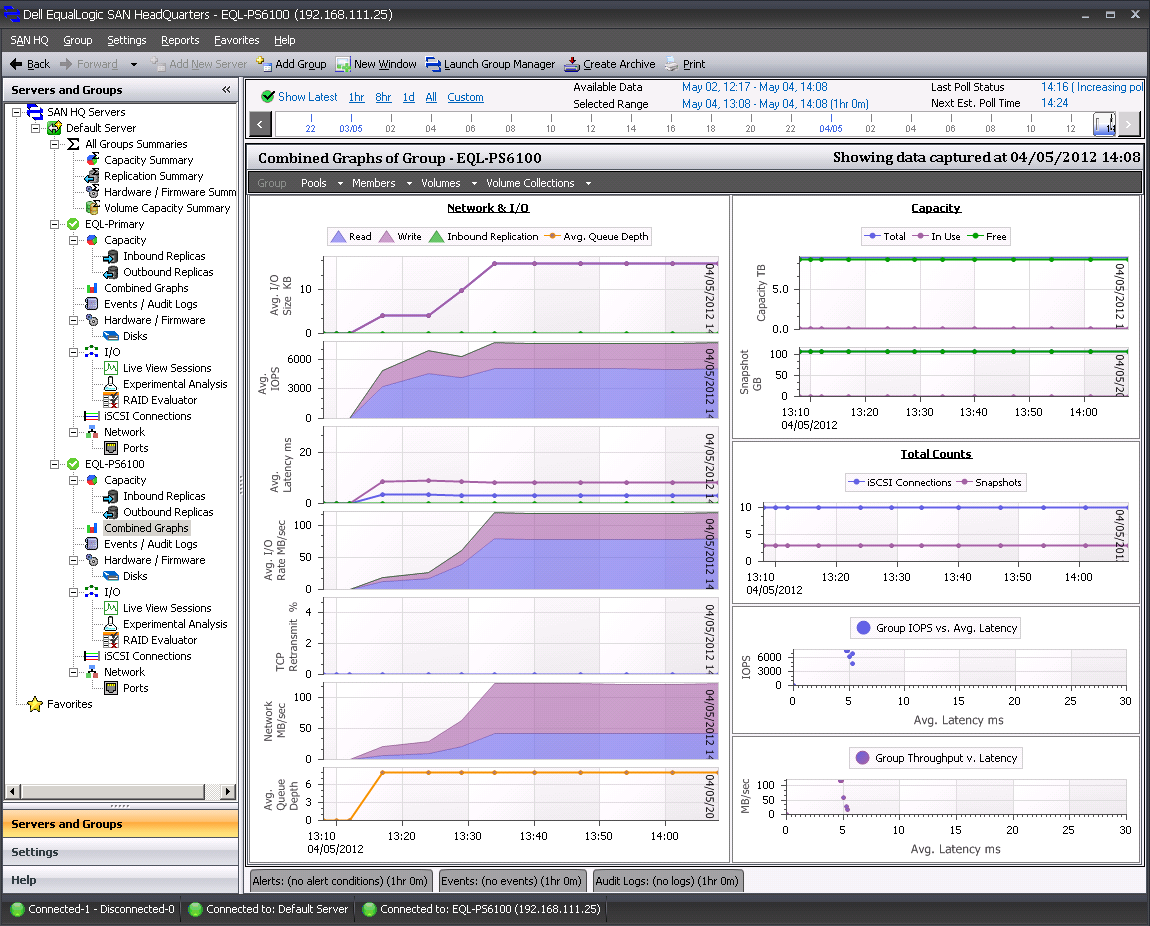
Task: Toggle iSCSI Connections series in Total Counts
Action: (899, 482)
